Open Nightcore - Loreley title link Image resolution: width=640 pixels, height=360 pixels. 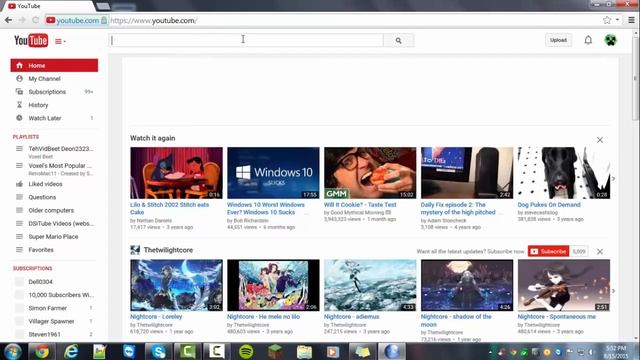click(156, 316)
